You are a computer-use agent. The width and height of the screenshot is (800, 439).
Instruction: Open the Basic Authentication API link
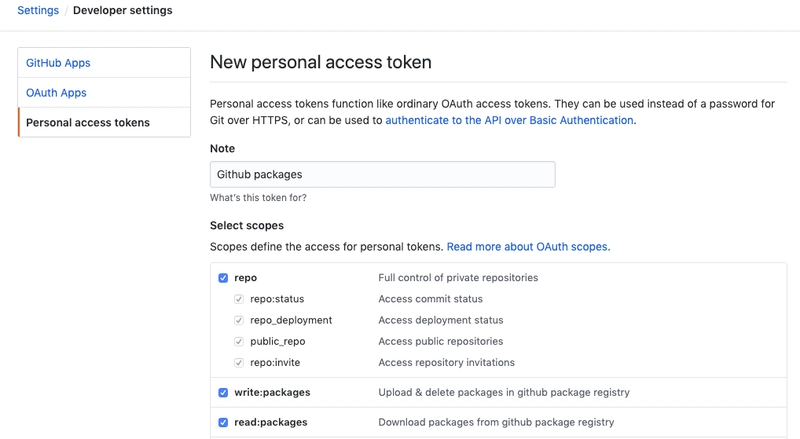(x=509, y=120)
